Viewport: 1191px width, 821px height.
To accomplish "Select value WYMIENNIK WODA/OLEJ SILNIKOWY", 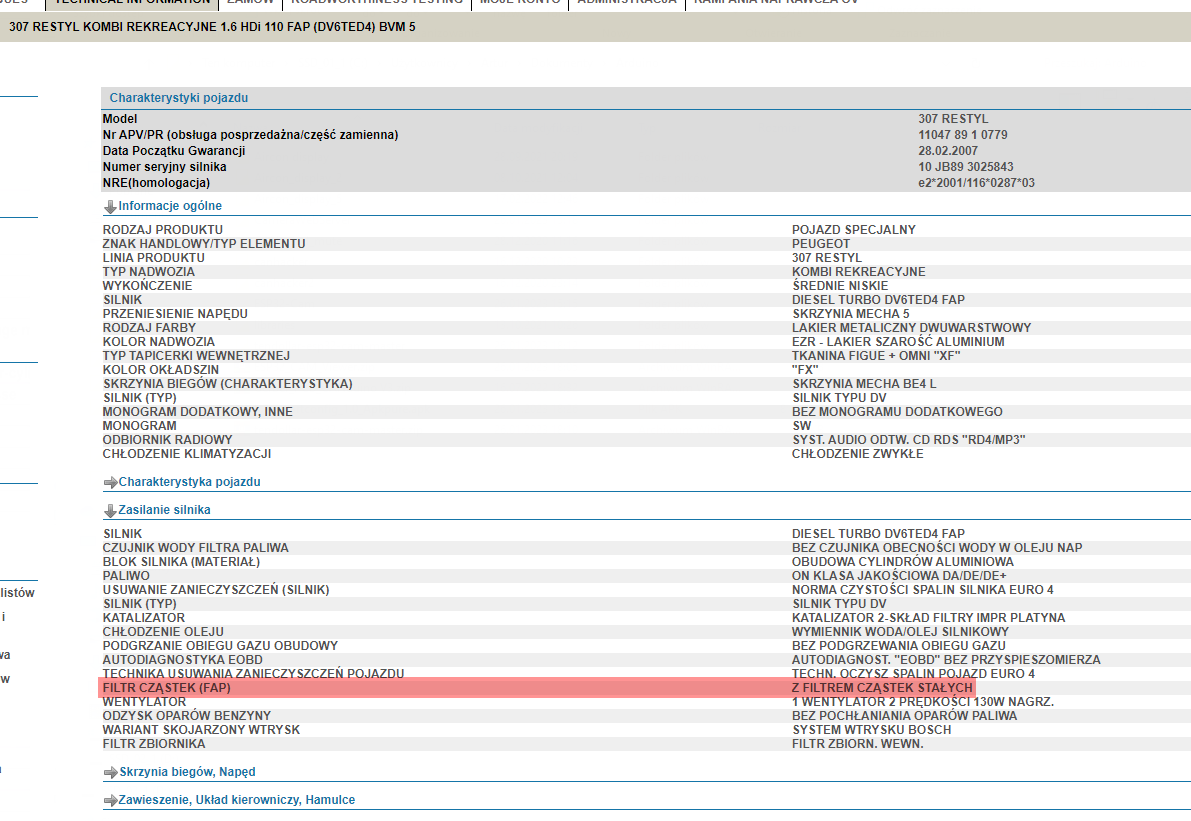I will 900,632.
